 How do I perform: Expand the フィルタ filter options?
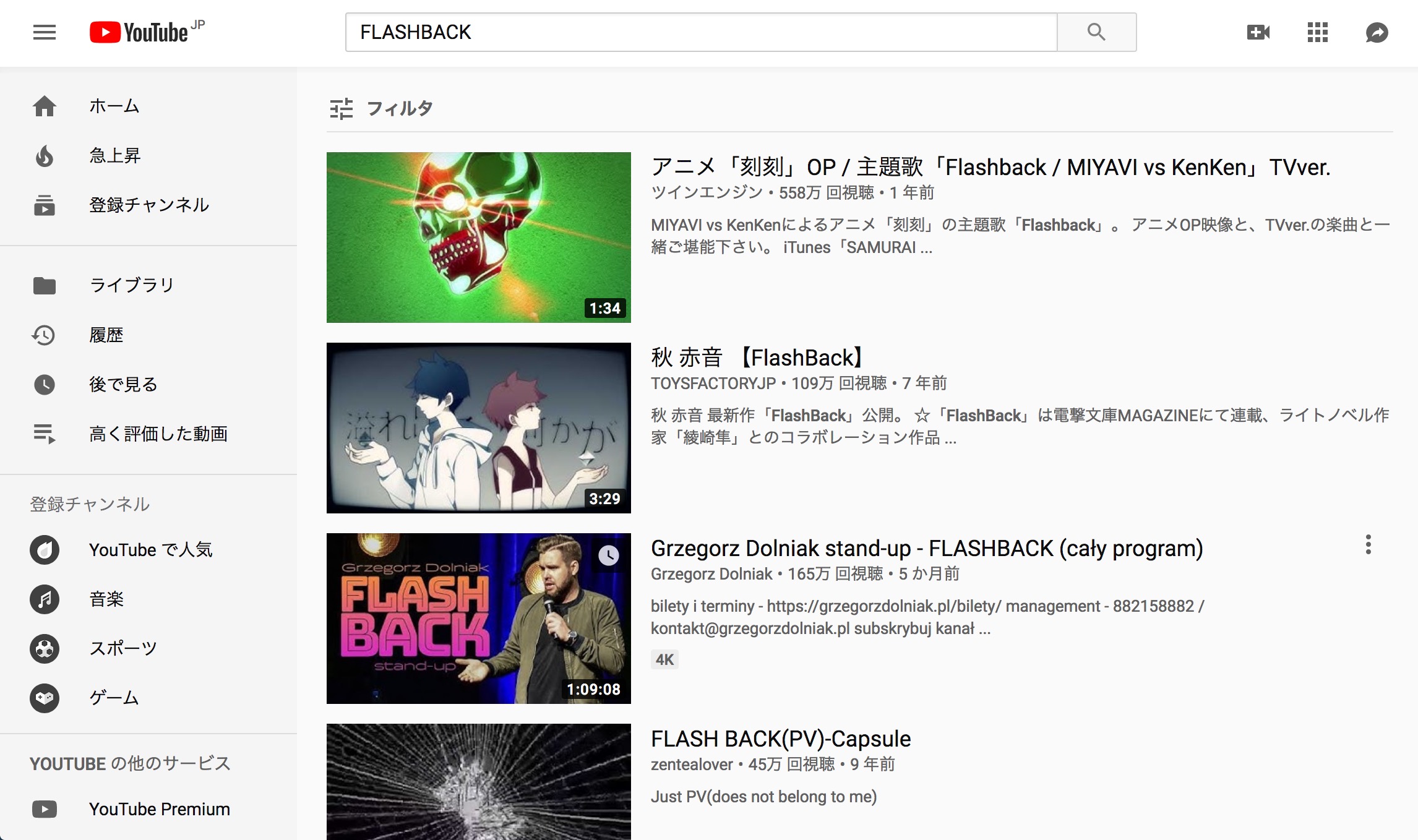click(x=381, y=109)
